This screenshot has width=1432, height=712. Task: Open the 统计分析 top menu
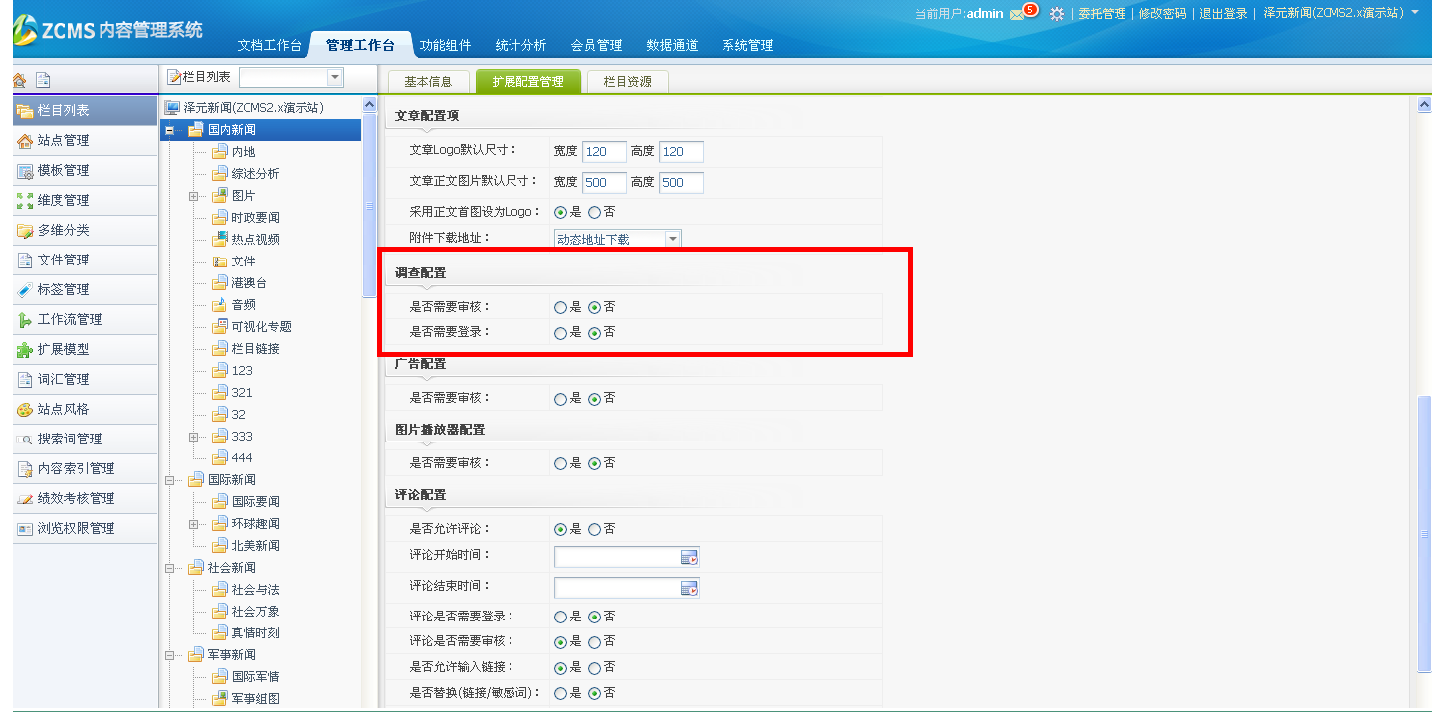tap(520, 45)
